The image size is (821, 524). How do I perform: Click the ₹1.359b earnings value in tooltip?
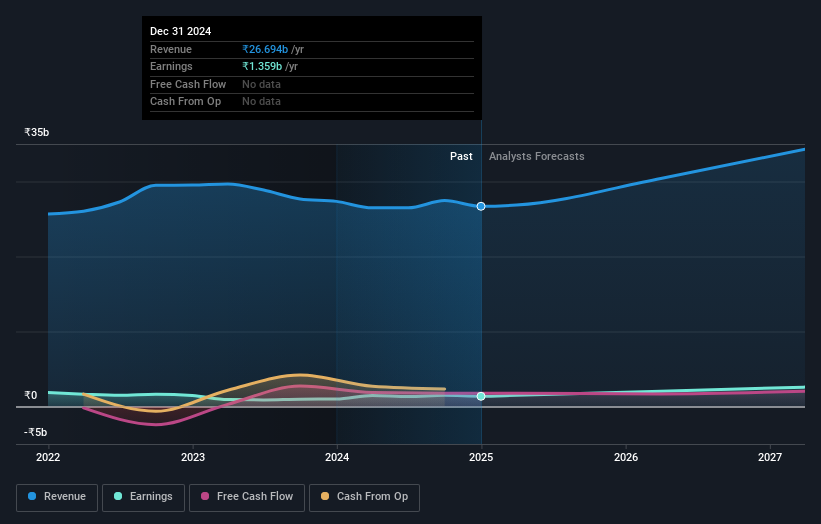point(262,66)
